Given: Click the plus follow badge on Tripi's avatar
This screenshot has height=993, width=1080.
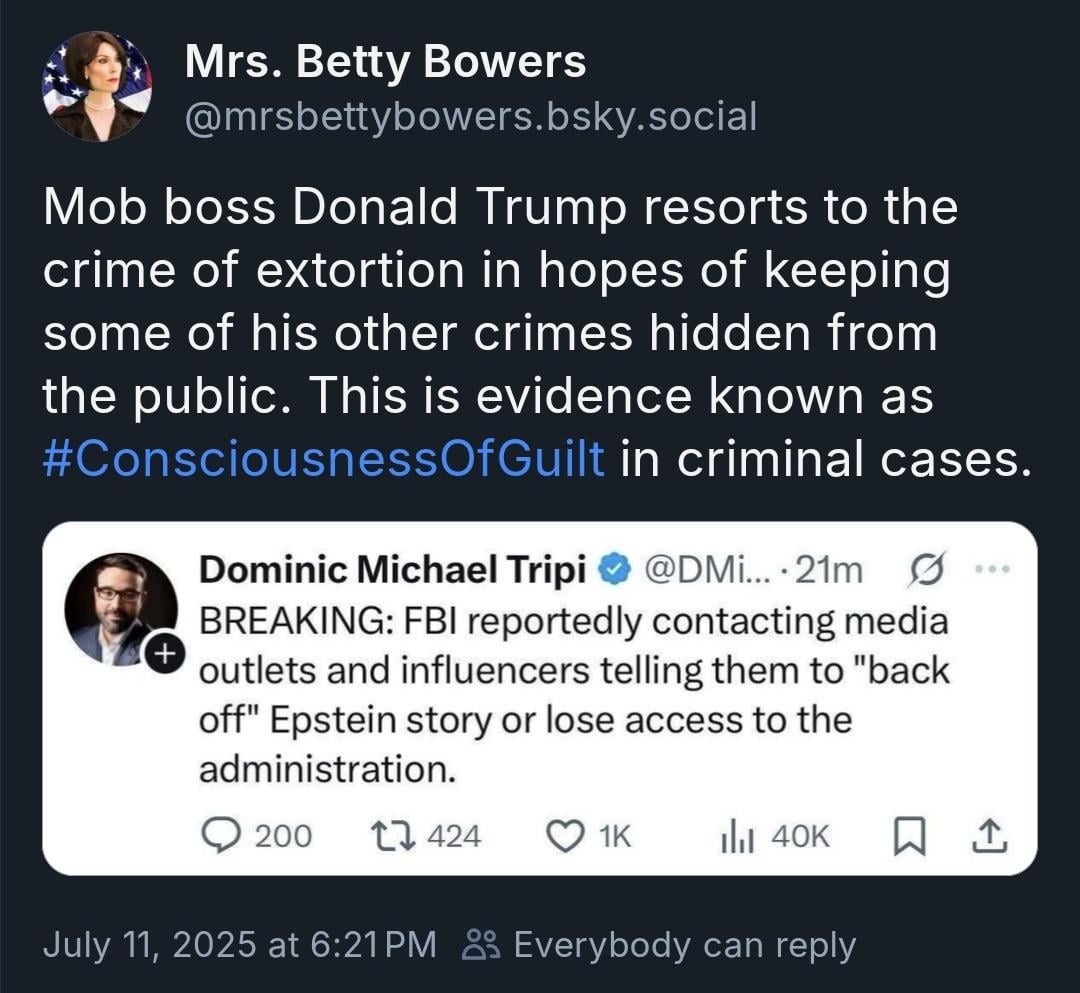Looking at the screenshot, I should [163, 653].
